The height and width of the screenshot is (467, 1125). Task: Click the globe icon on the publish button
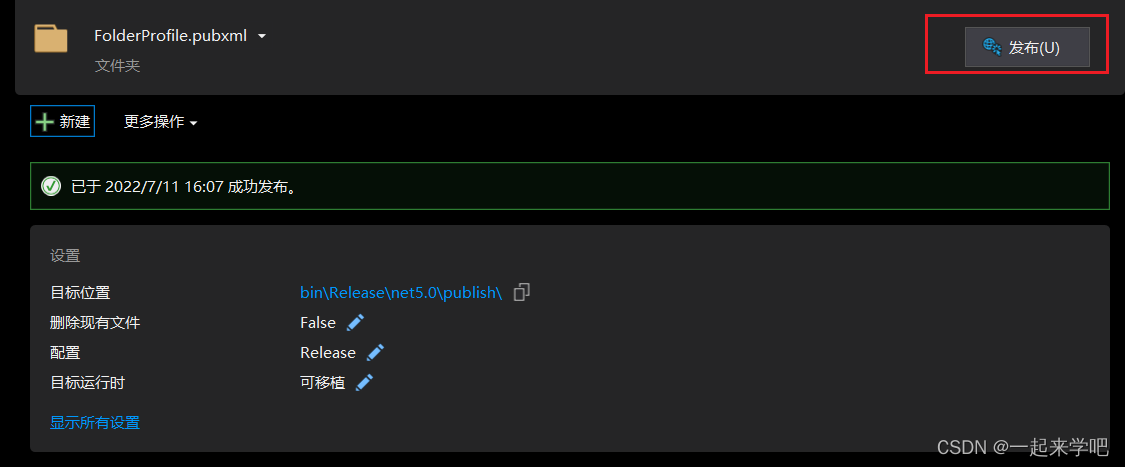click(992, 47)
